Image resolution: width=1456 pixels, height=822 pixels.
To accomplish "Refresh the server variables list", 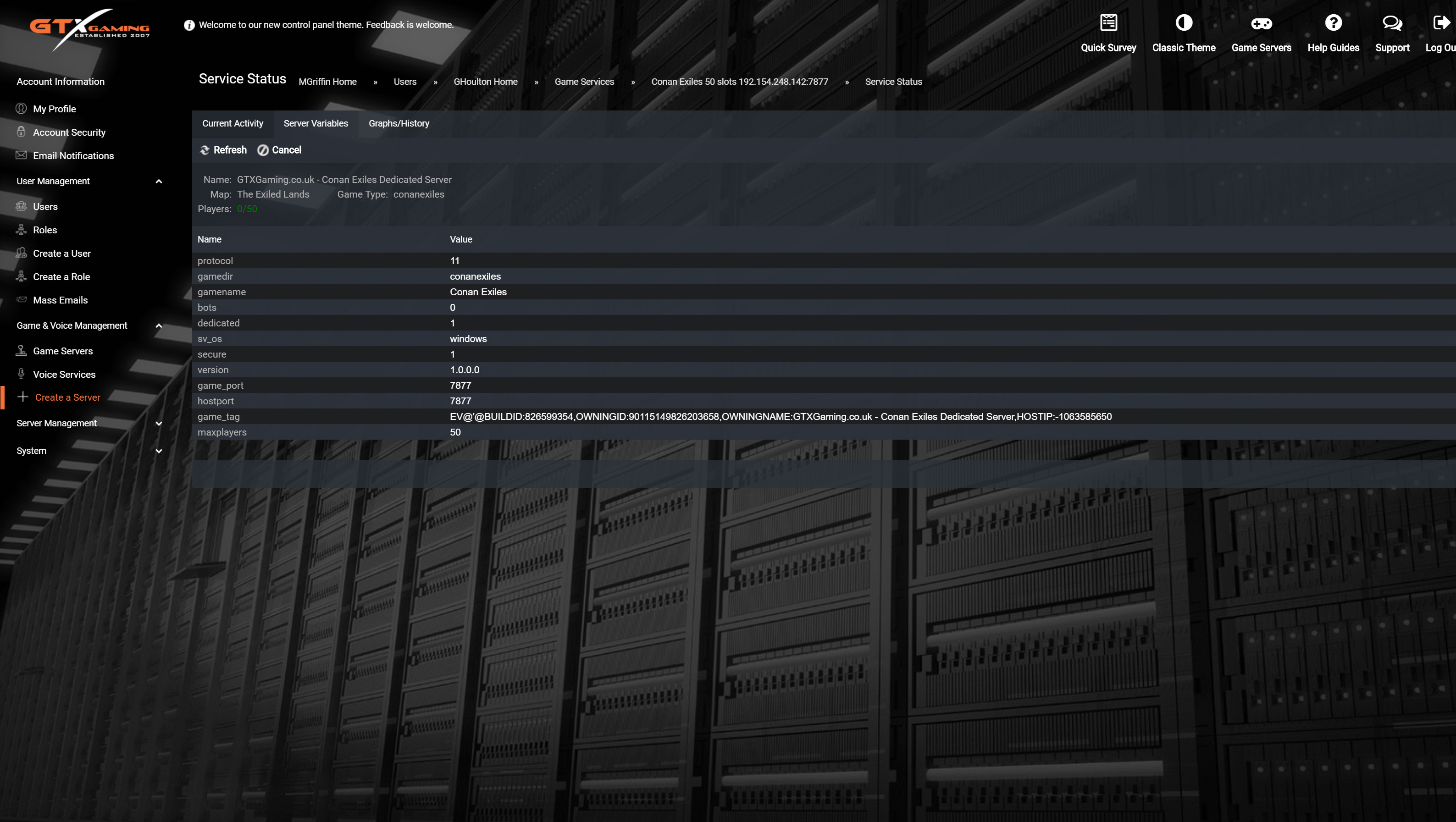I will tap(223, 150).
